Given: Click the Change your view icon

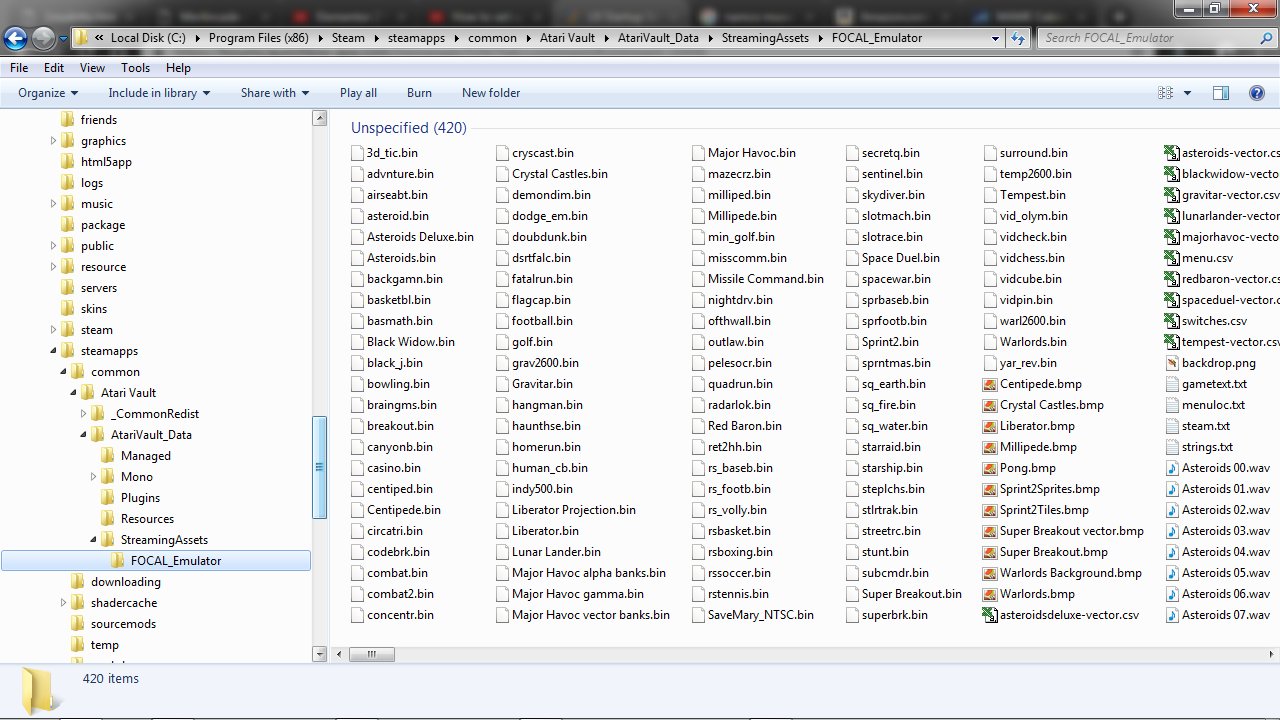Looking at the screenshot, I should coord(1165,93).
